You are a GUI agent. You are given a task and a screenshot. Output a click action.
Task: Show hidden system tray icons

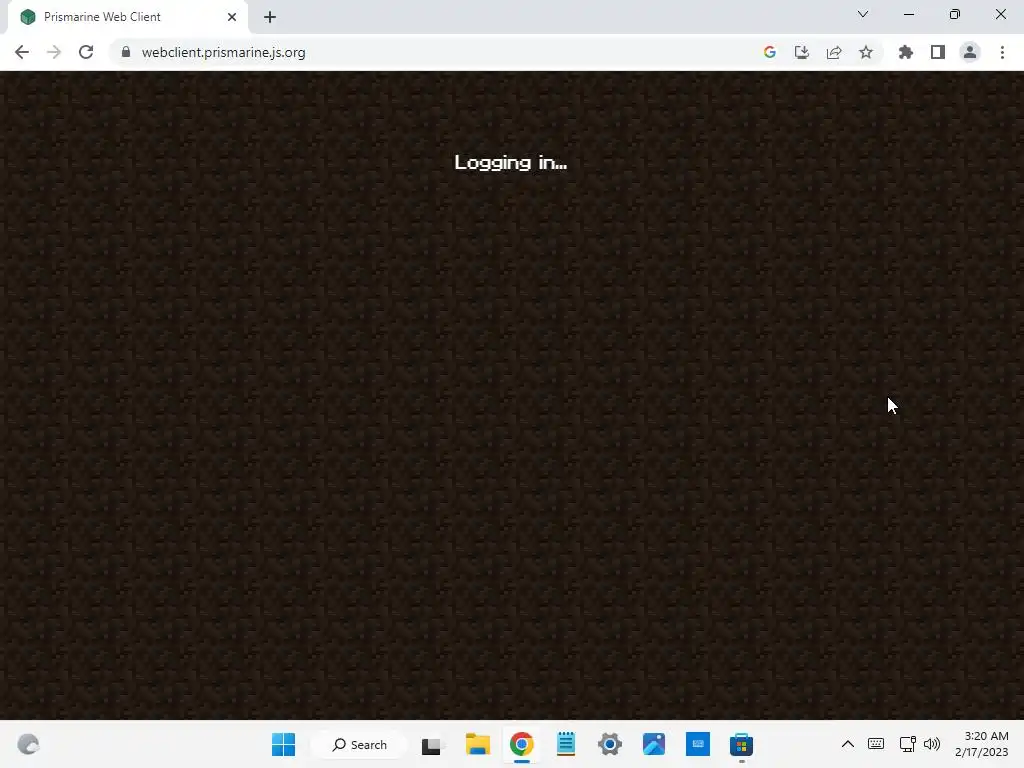848,744
